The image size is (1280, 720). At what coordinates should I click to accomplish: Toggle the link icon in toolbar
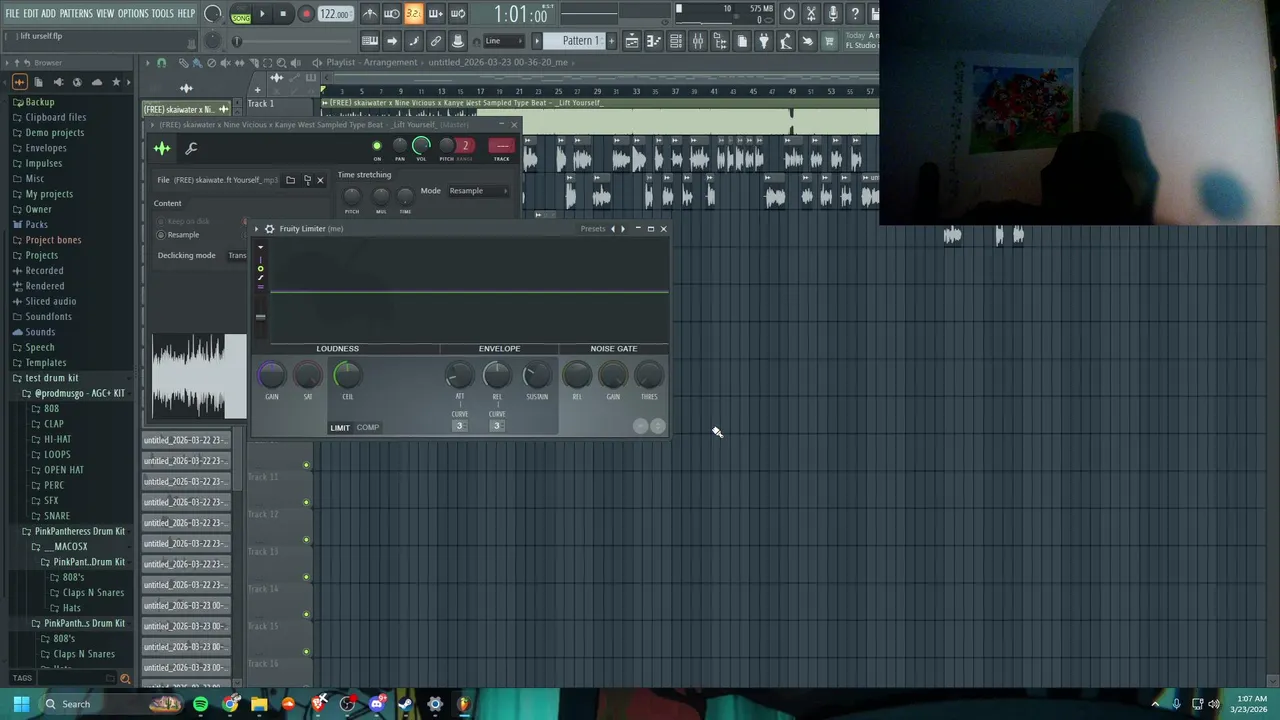(436, 41)
